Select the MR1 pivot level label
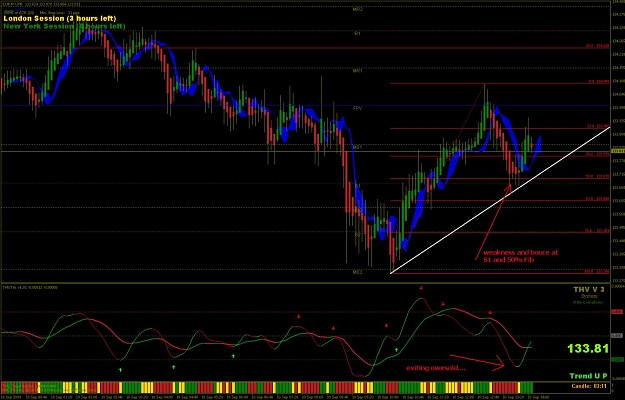The height and width of the screenshot is (400, 625). [x=357, y=71]
